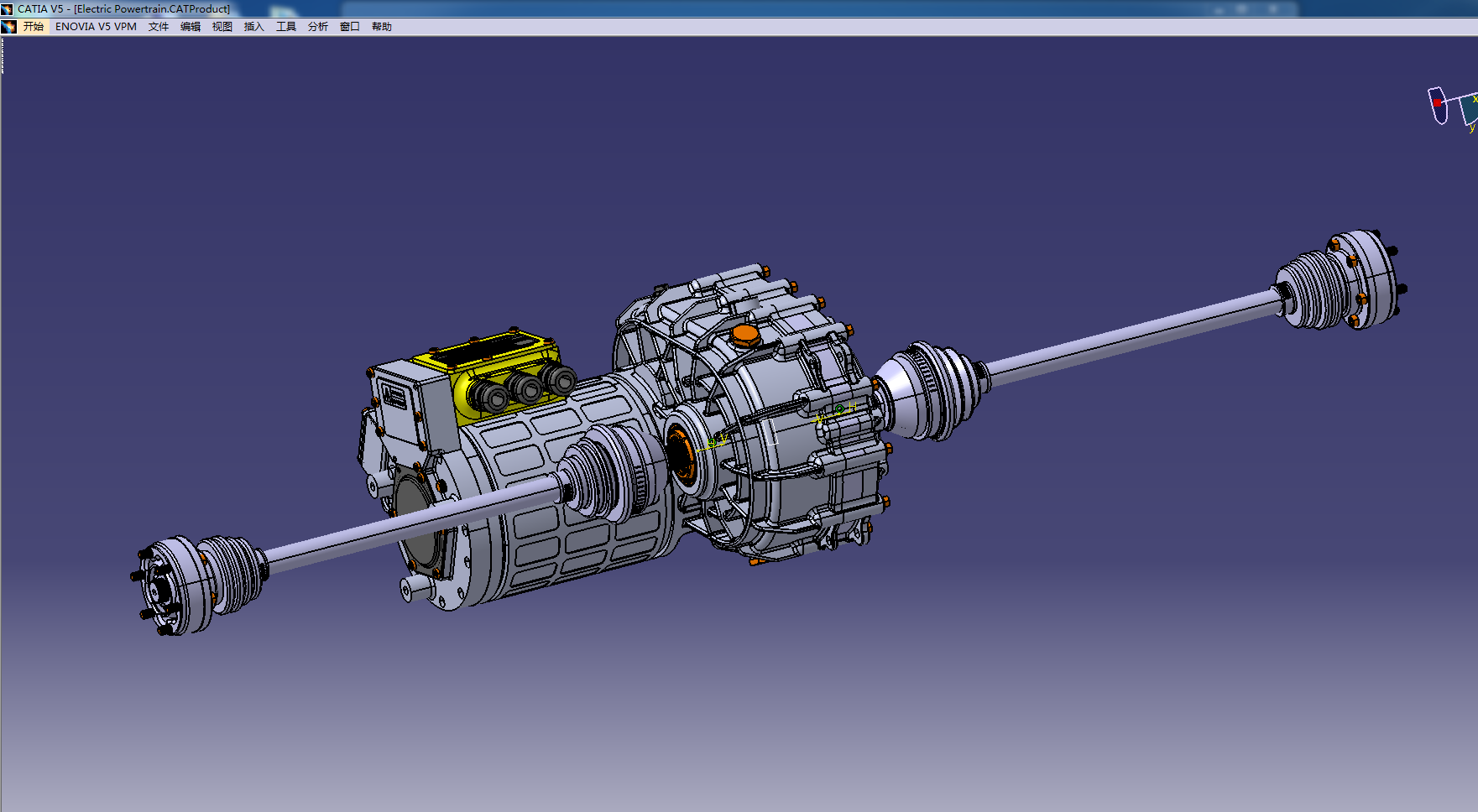
Task: Open the 窗口 (Window) menu
Action: pos(350,27)
